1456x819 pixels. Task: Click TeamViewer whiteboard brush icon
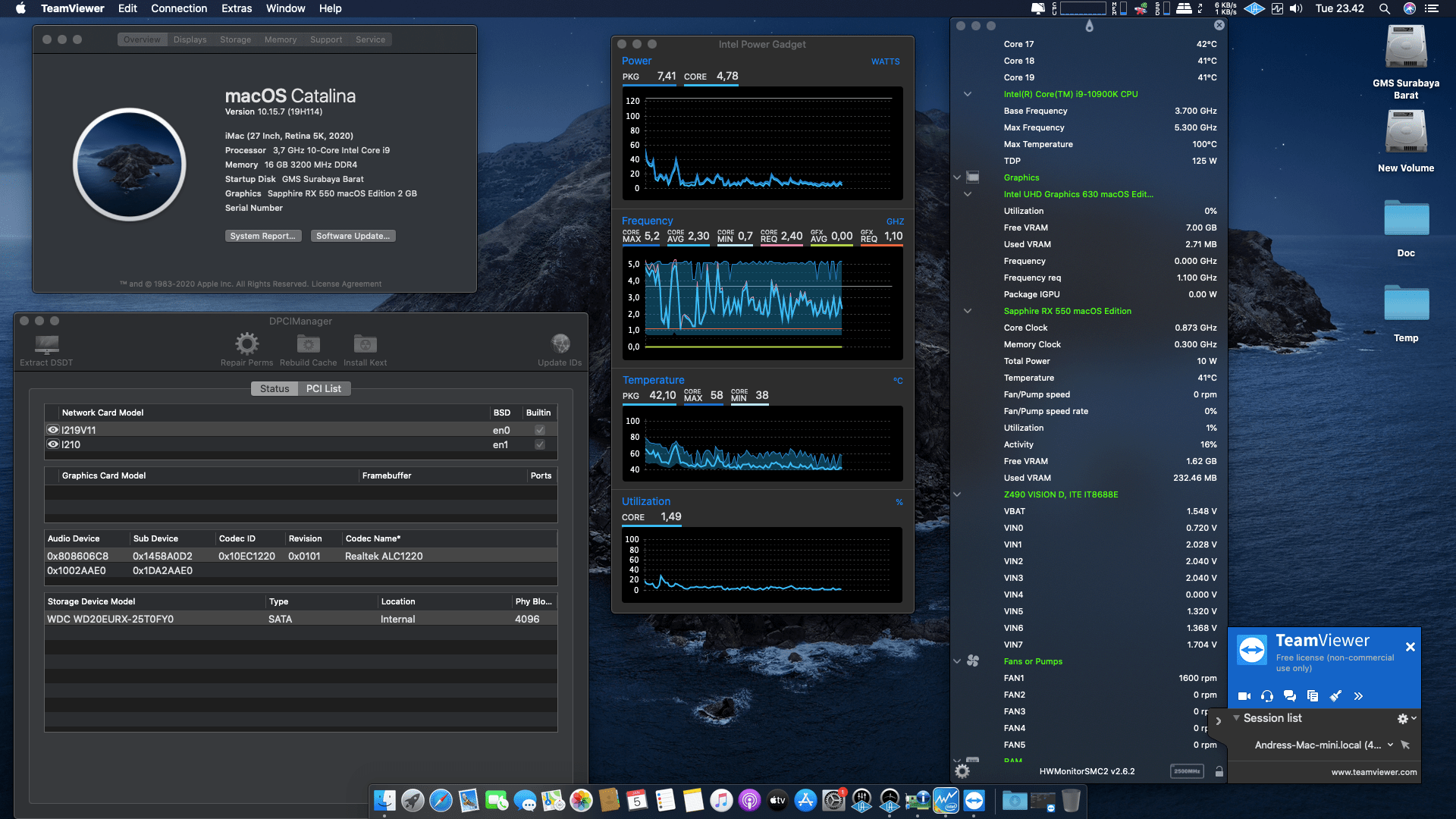[1335, 696]
